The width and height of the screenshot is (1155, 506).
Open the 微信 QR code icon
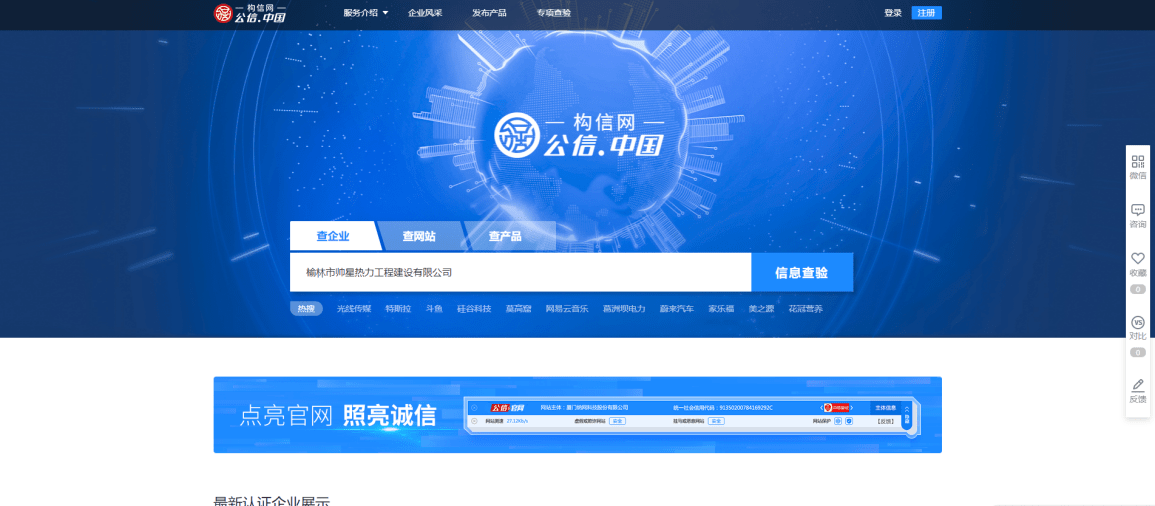1137,162
